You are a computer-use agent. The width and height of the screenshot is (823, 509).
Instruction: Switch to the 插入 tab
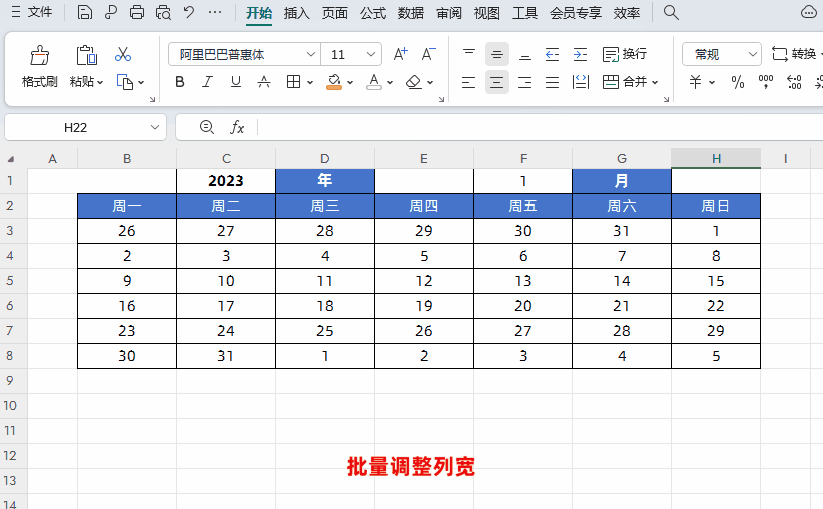click(x=297, y=13)
